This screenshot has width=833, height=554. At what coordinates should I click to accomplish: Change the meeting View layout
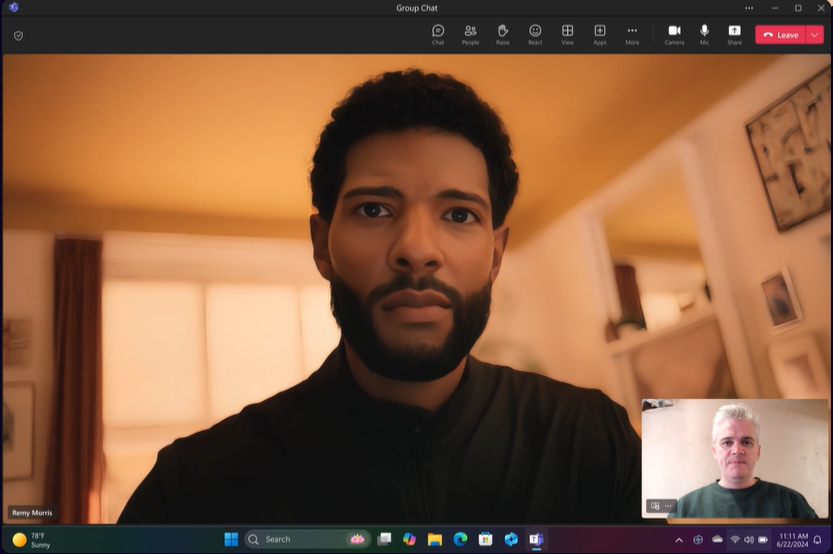[567, 35]
